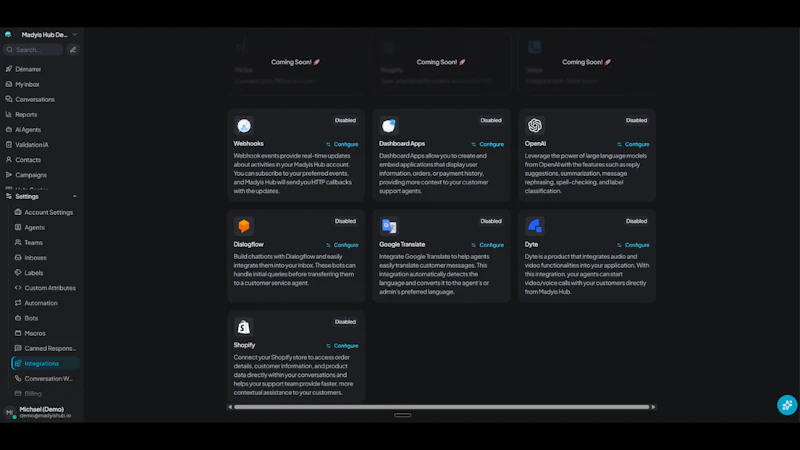Click the Webhooks integration icon
Viewport: 800px width, 450px height.
click(244, 126)
